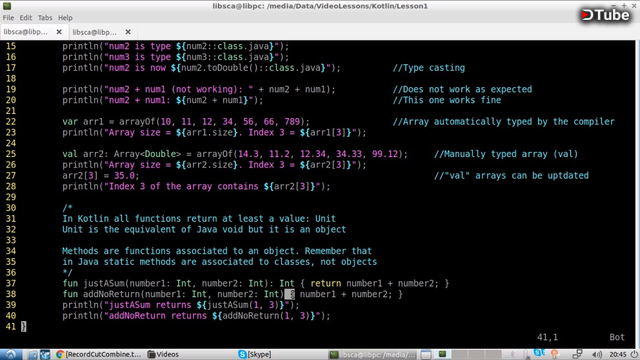Launch file manager from taskbar quick launch
Viewport: 640px width, 360px height.
[33, 354]
